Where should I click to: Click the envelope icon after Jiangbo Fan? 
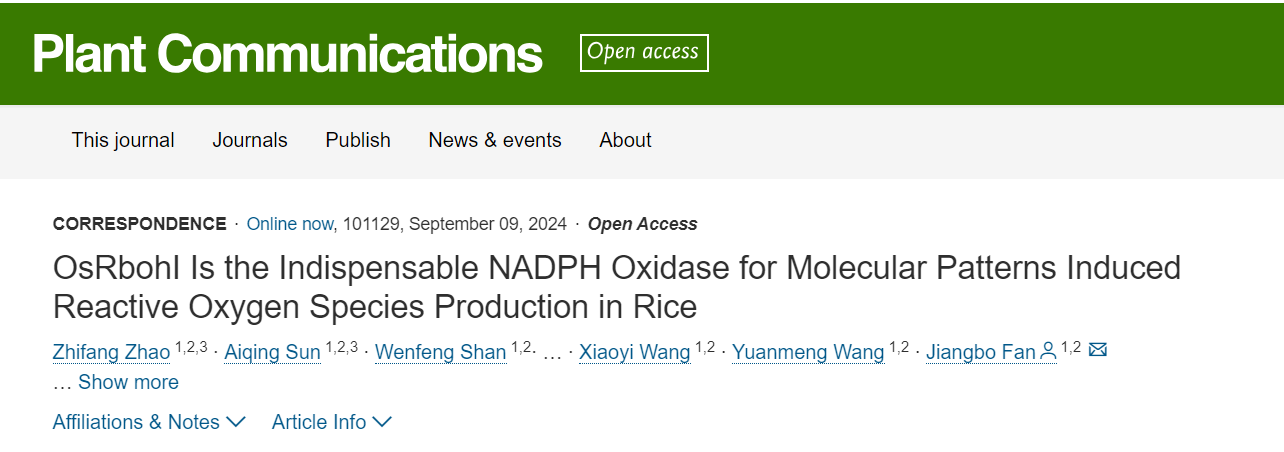1097,351
